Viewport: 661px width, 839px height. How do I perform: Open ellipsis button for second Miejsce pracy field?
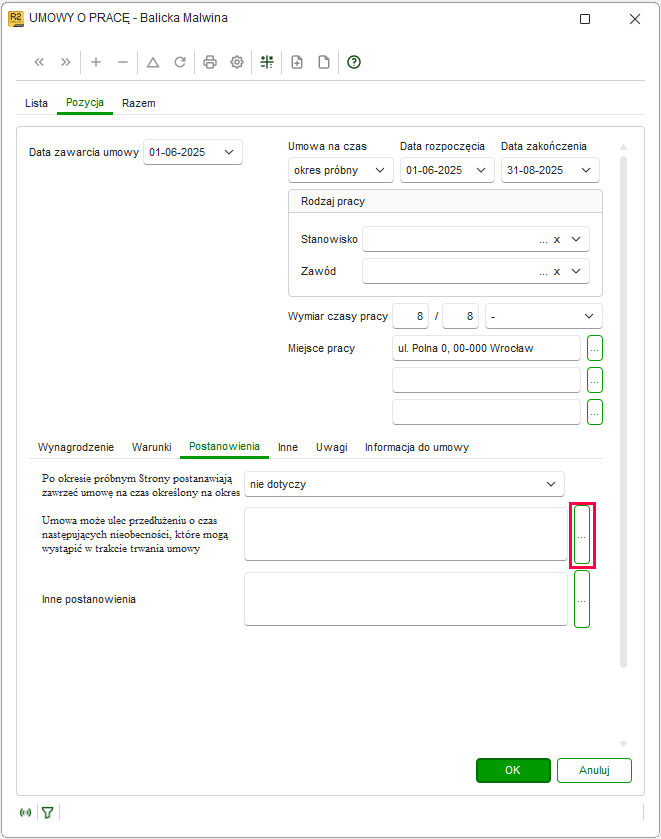tap(595, 380)
